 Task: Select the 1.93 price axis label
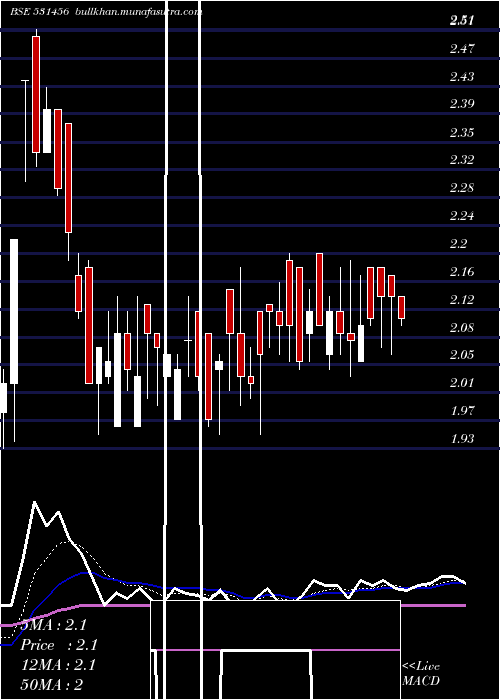462,439
